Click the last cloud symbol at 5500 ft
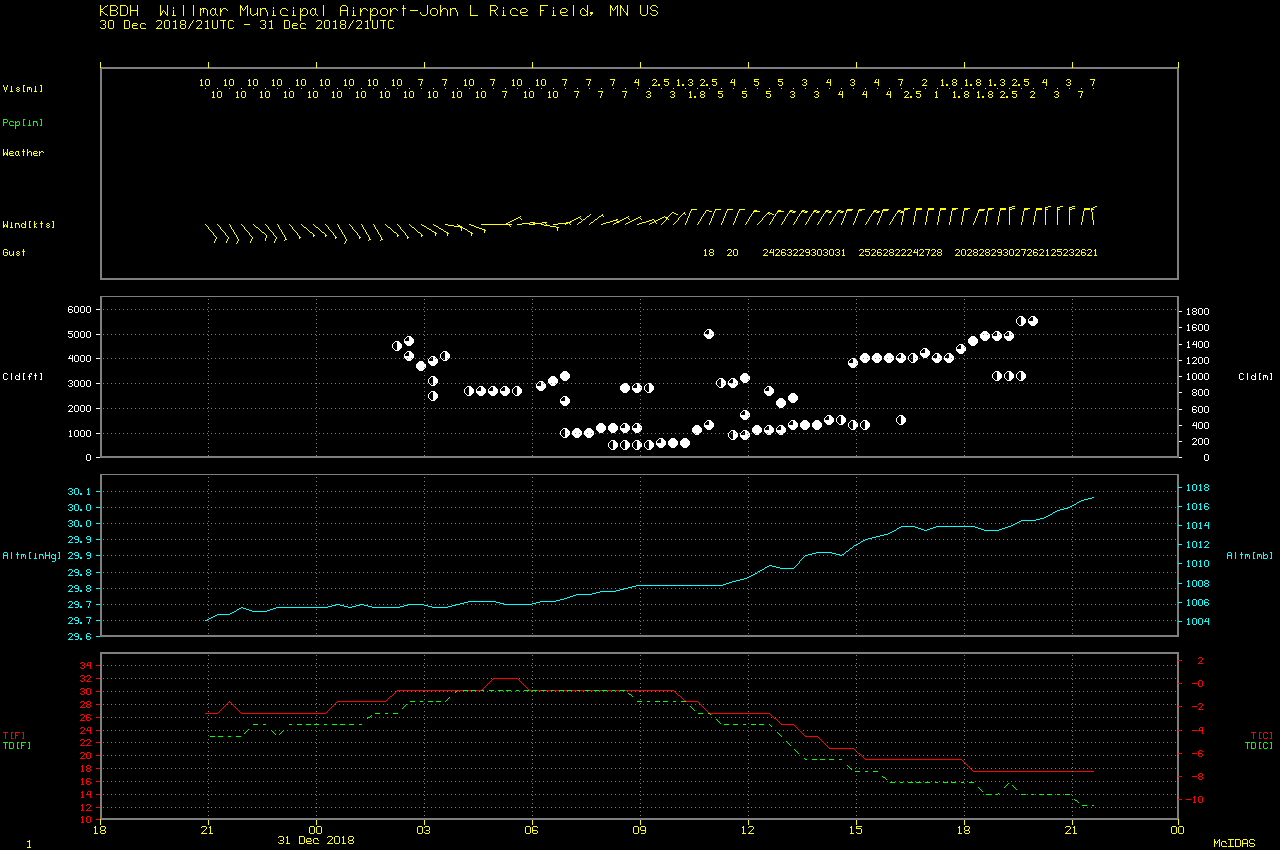Image resolution: width=1280 pixels, height=850 pixels. [x=1033, y=321]
